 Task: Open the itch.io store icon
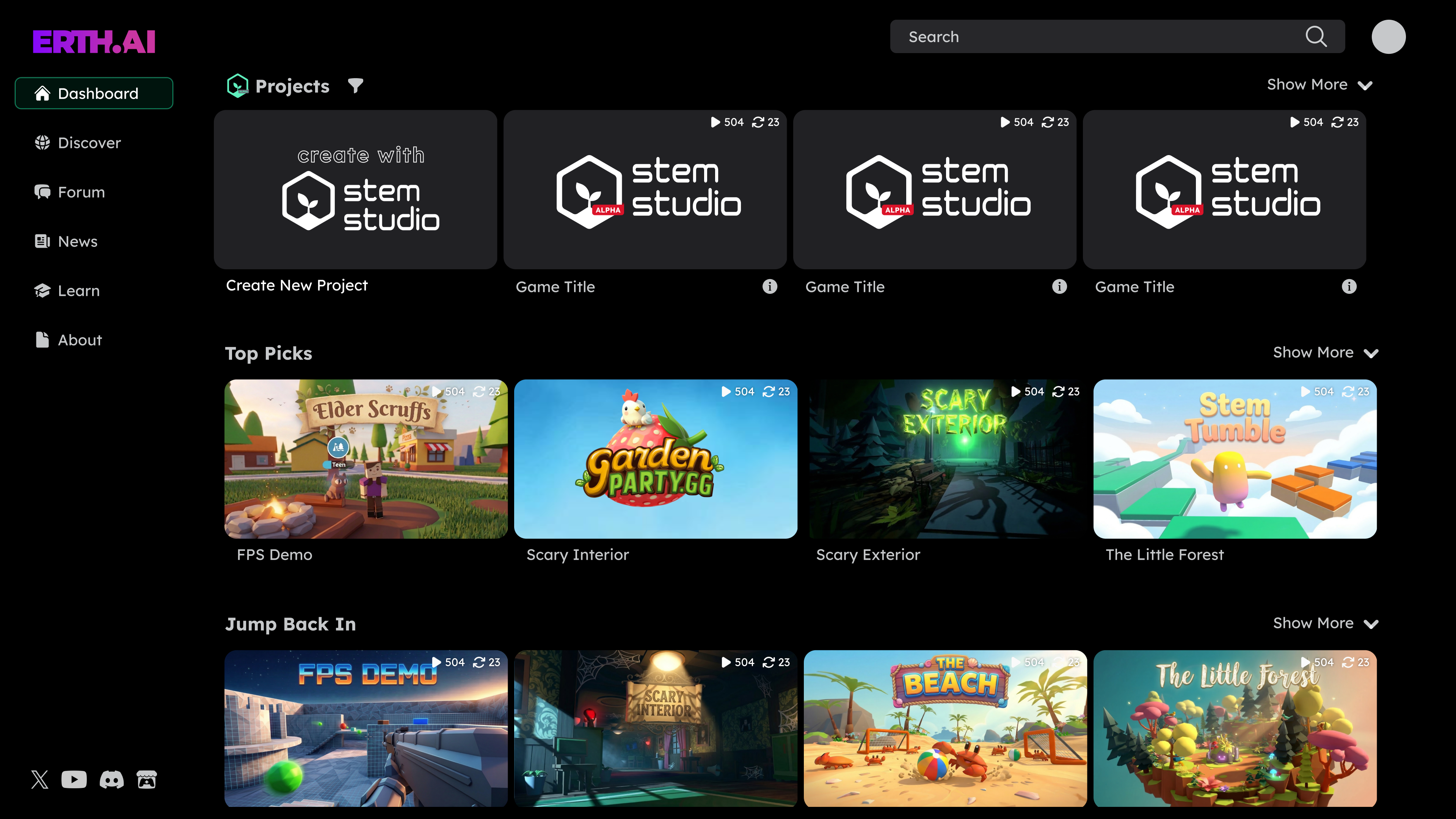coord(147,780)
